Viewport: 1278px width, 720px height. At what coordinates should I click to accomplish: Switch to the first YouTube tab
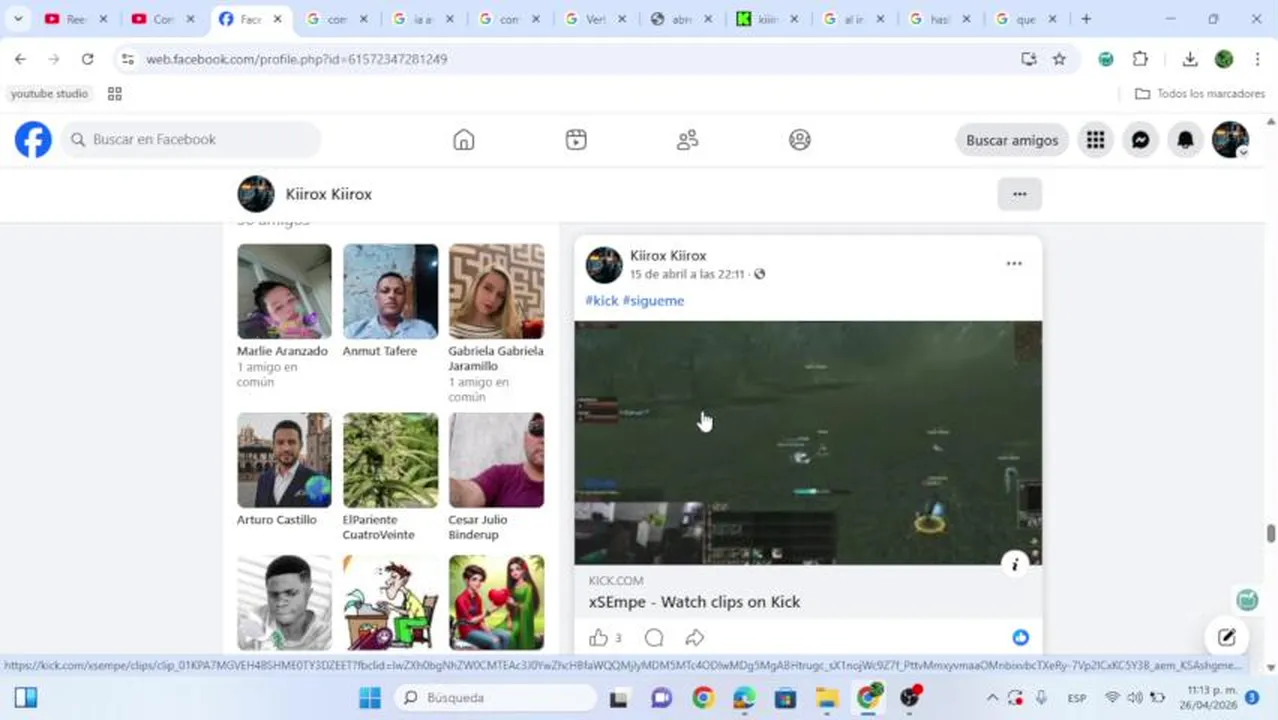coord(78,19)
